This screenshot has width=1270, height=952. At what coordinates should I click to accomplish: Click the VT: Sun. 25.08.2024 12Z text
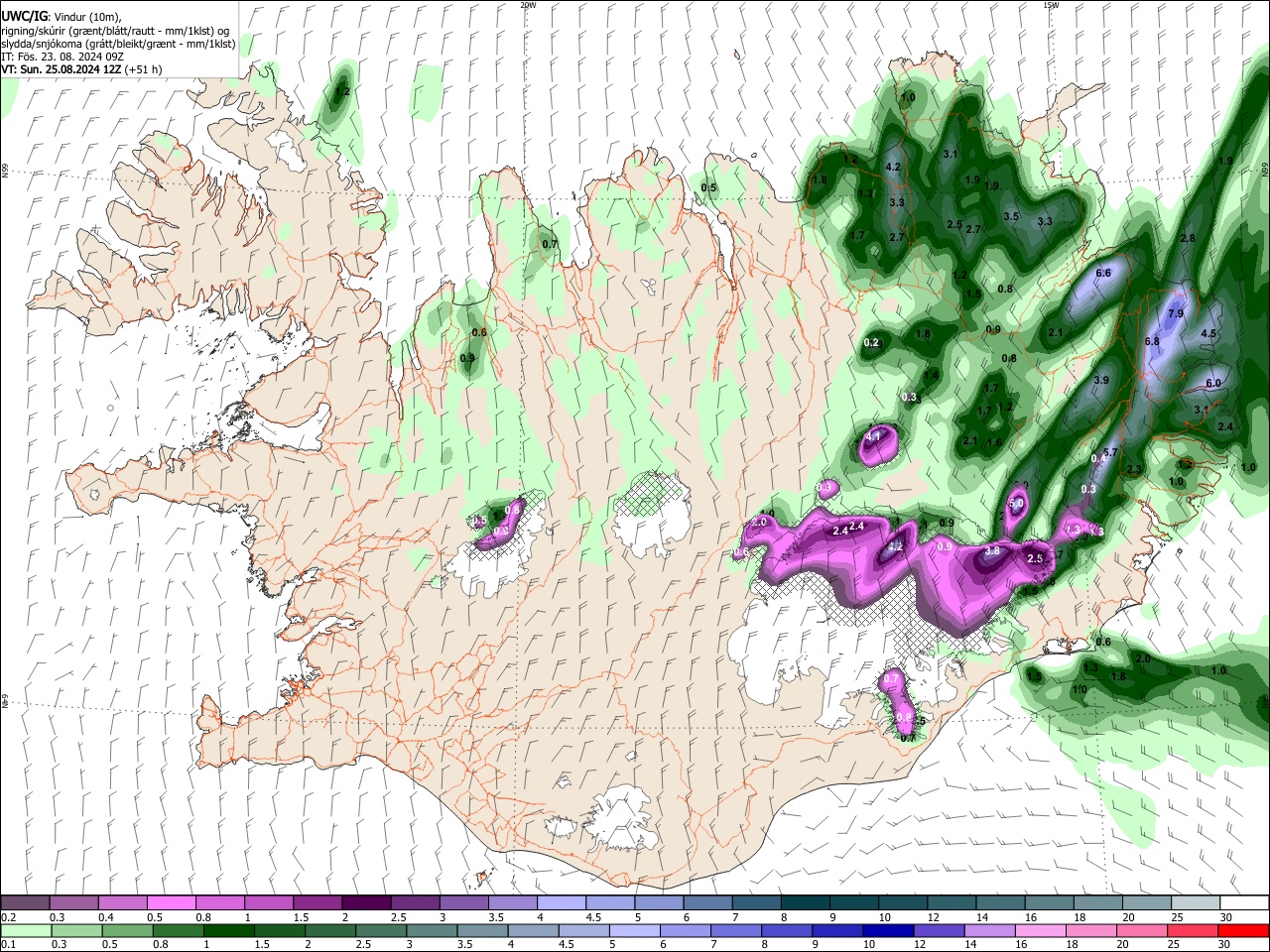[x=62, y=69]
